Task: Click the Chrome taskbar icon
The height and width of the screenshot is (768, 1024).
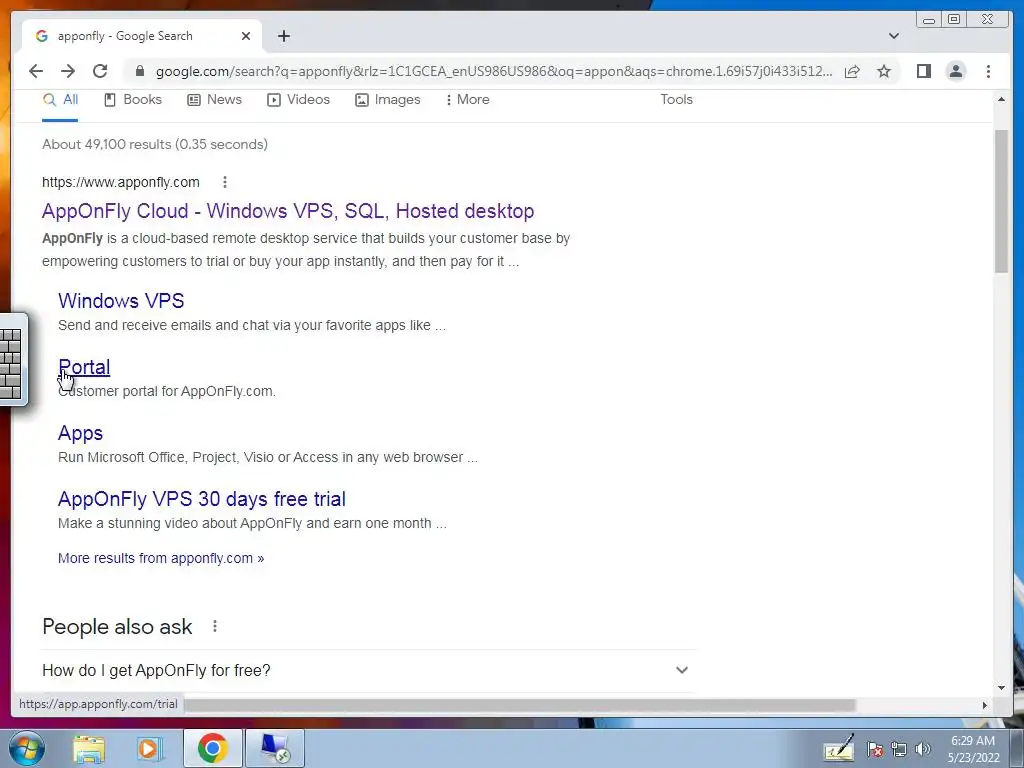Action: (212, 748)
